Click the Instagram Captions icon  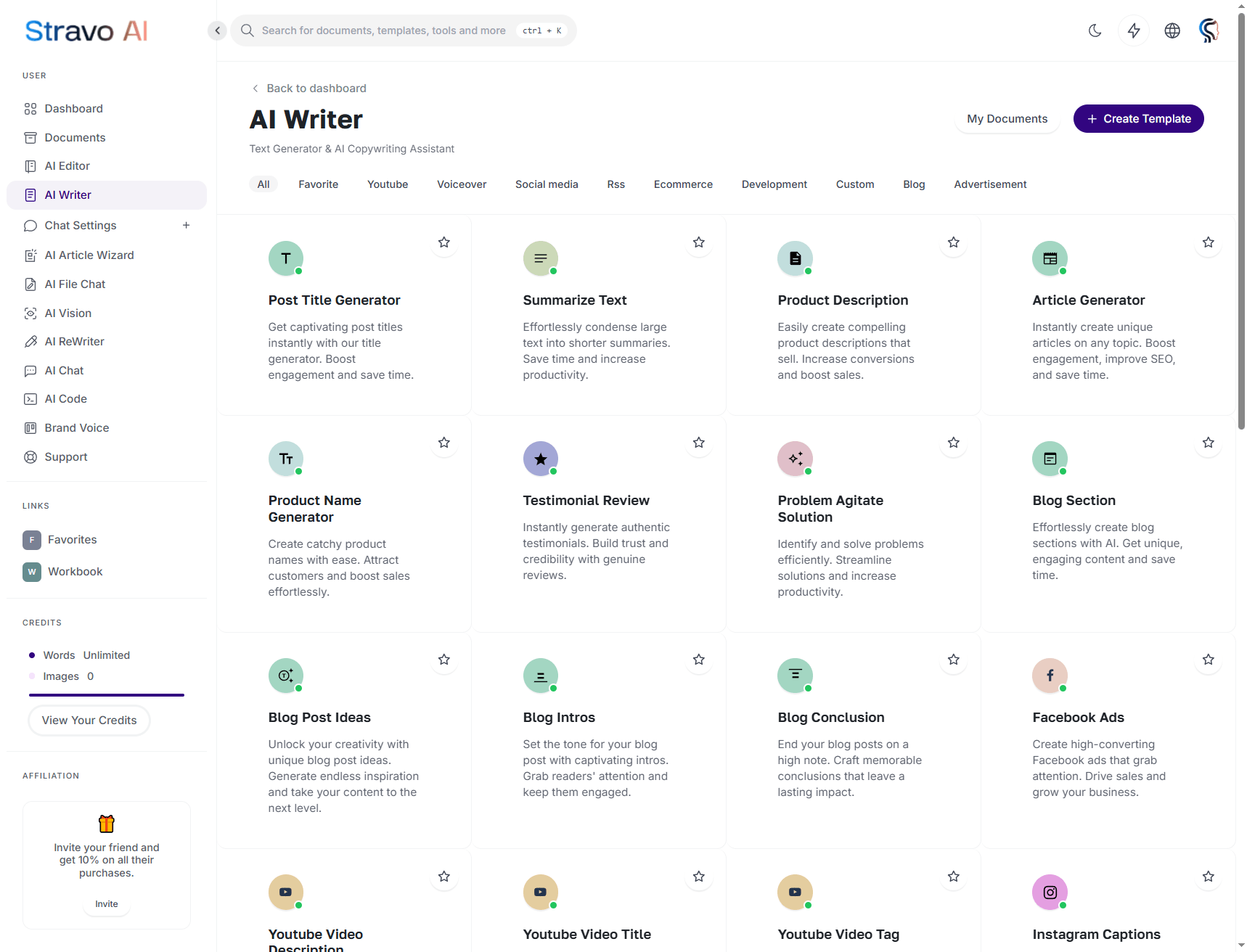tap(1050, 892)
